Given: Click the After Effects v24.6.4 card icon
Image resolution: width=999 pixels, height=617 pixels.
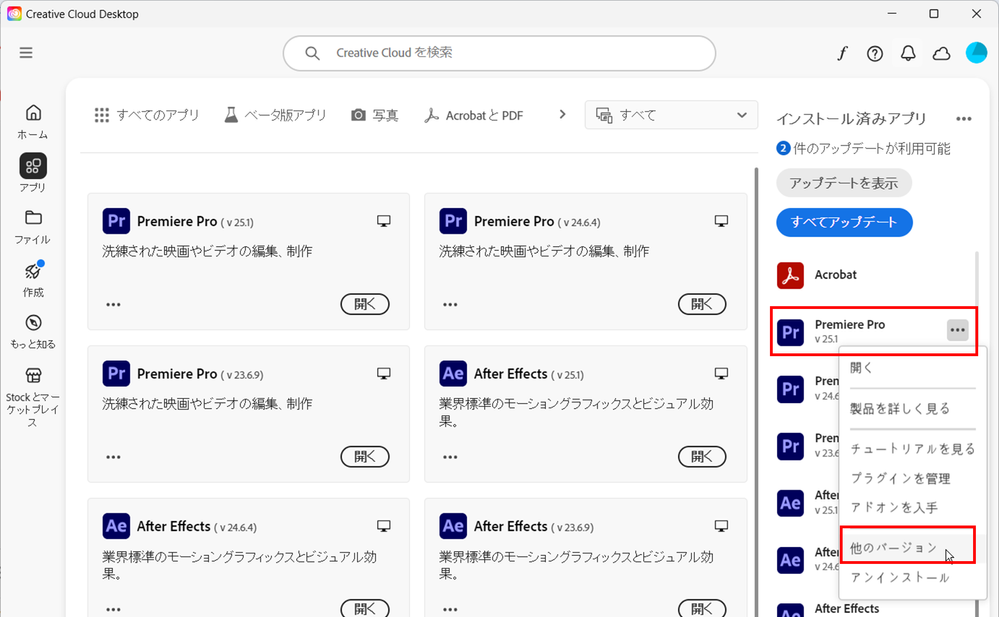Looking at the screenshot, I should (116, 526).
